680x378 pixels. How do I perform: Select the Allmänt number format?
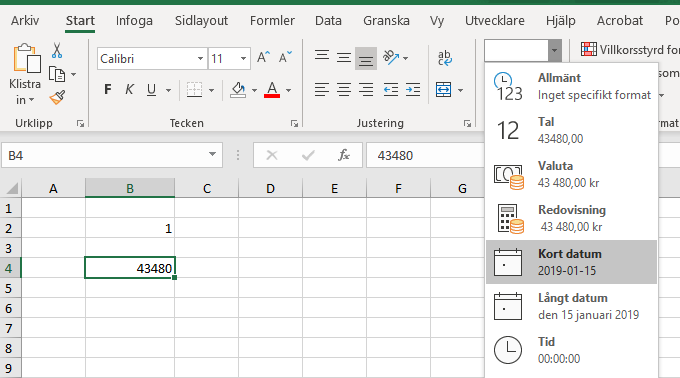coord(572,86)
